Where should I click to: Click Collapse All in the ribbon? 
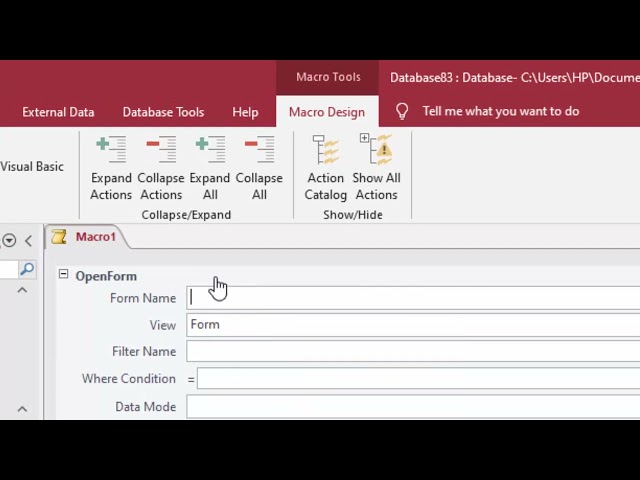pos(259,169)
